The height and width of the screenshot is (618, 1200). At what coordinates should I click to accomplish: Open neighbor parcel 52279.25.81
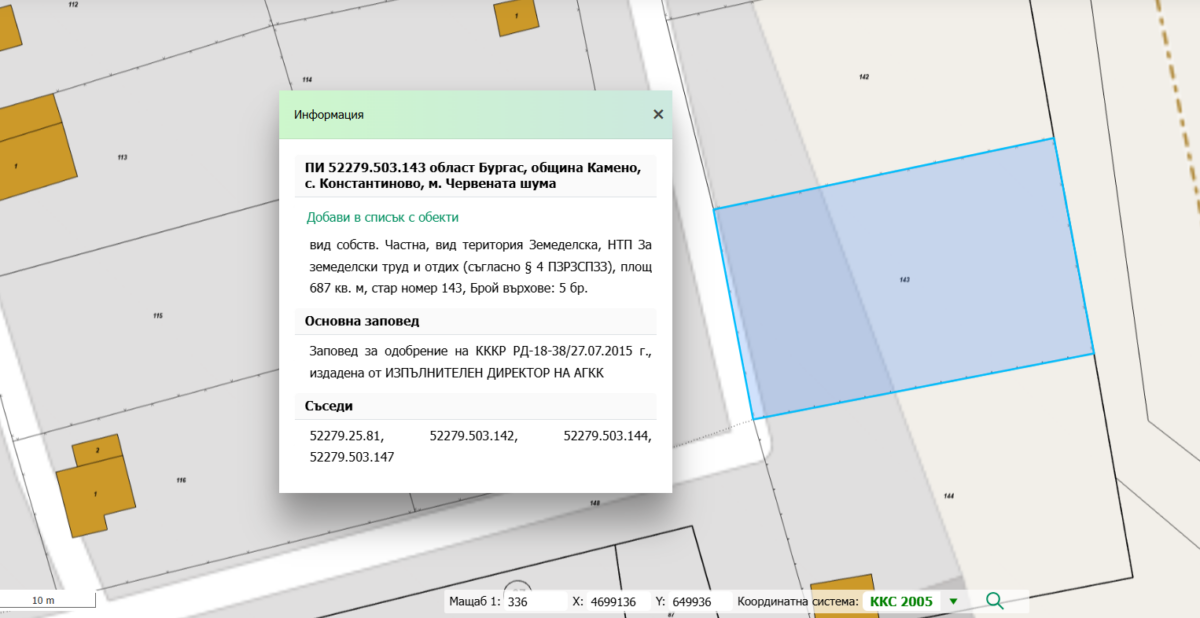coord(347,436)
